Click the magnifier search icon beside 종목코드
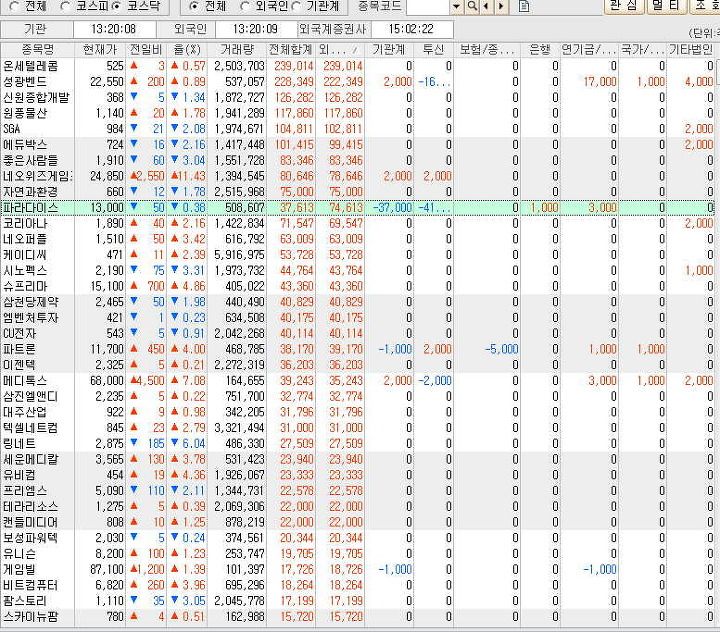Image resolution: width=720 pixels, height=632 pixels. tap(472, 6)
